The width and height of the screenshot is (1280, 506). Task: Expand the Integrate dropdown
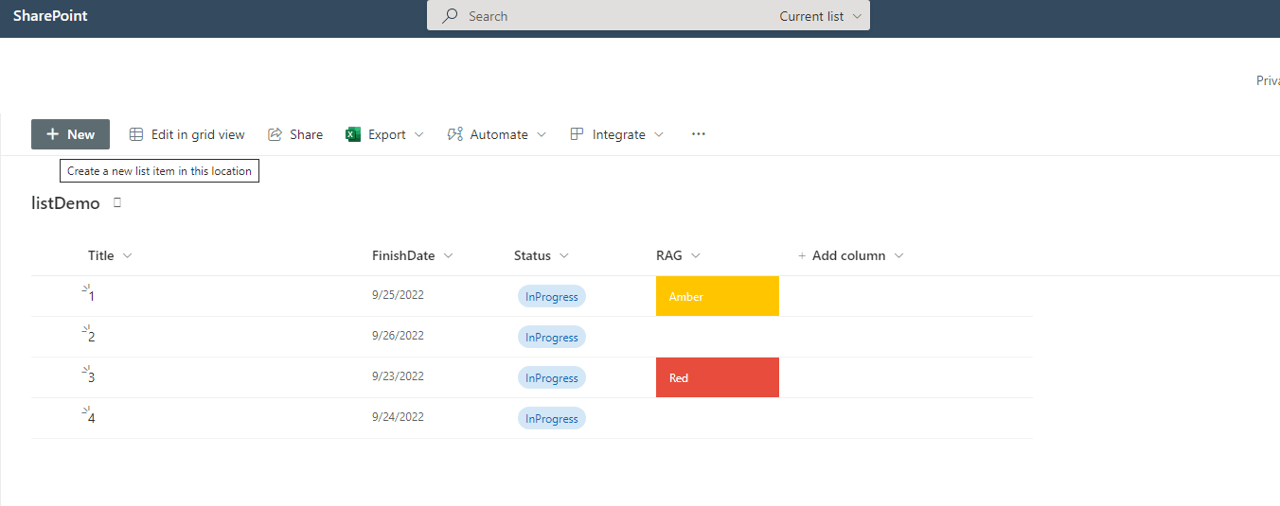click(617, 134)
